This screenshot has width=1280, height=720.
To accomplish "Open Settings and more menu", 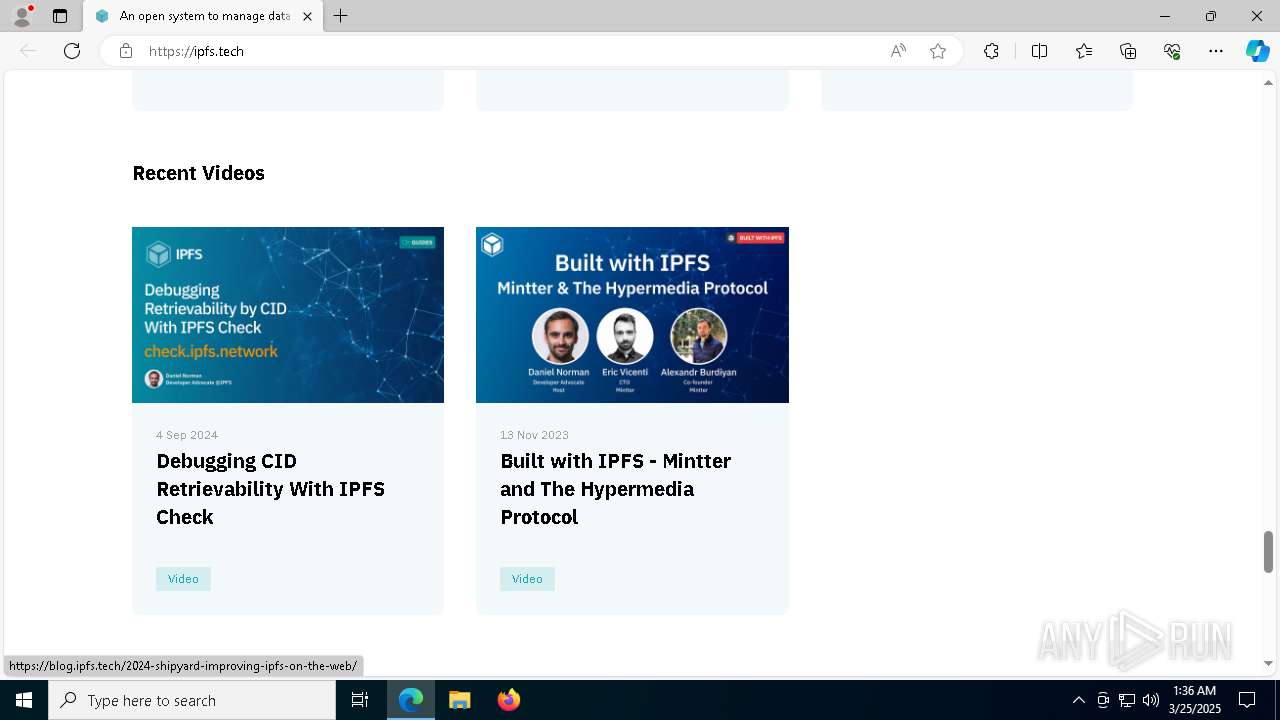I will (1216, 51).
